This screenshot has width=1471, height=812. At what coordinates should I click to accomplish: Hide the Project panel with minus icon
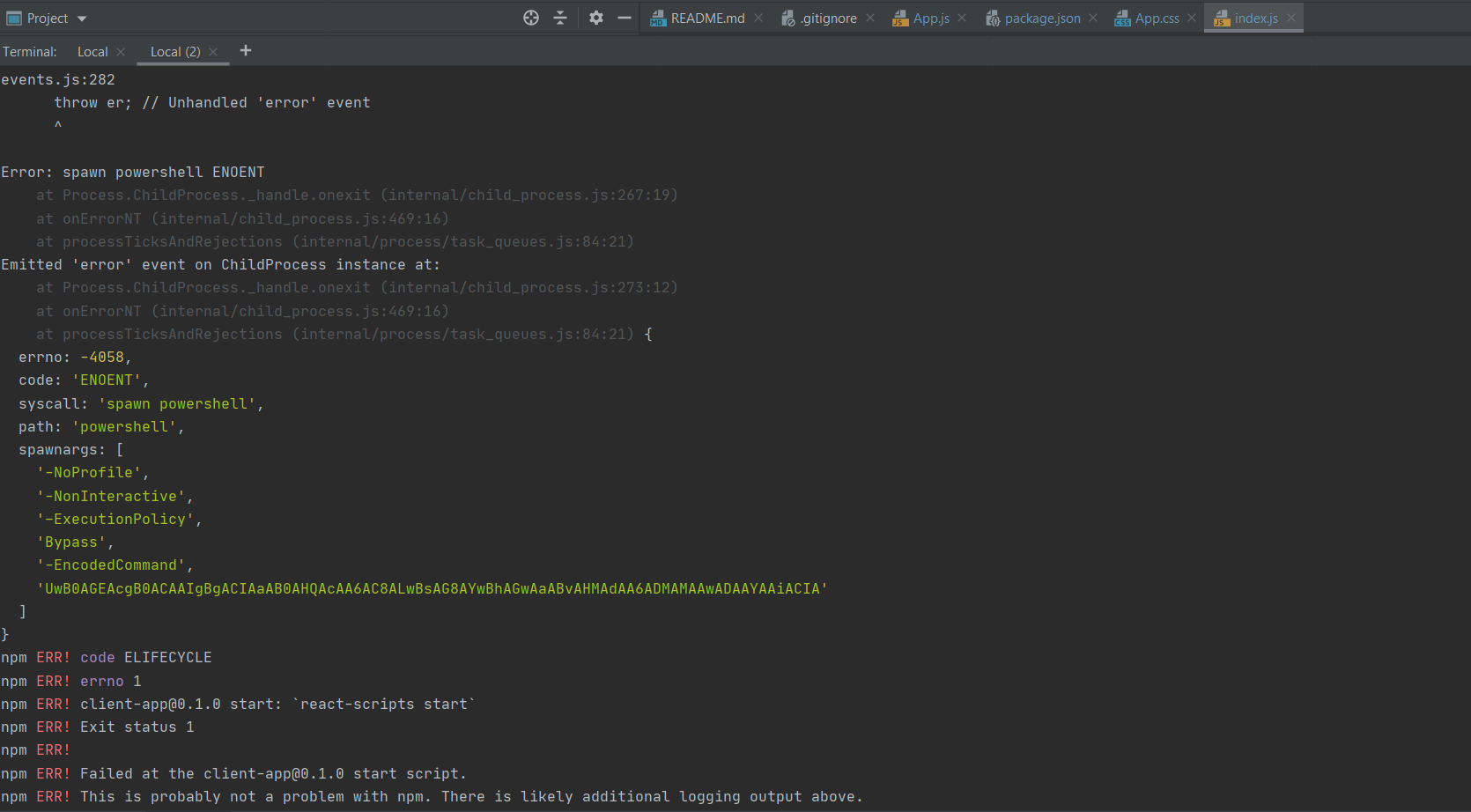pyautogui.click(x=625, y=18)
